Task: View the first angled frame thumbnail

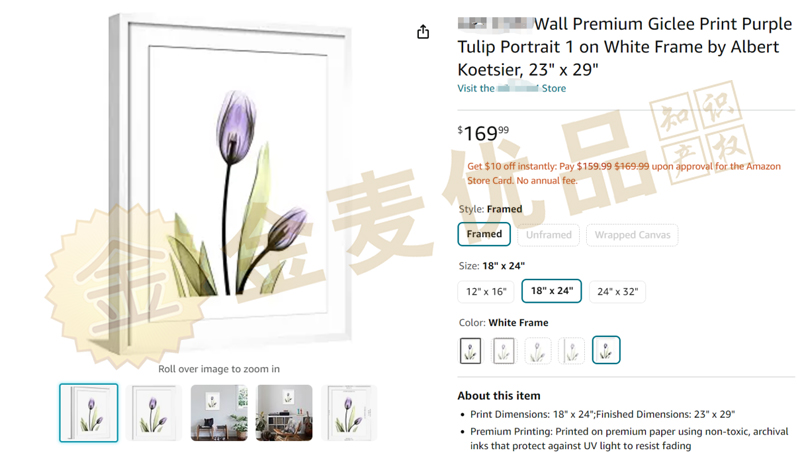Action: tap(89, 413)
